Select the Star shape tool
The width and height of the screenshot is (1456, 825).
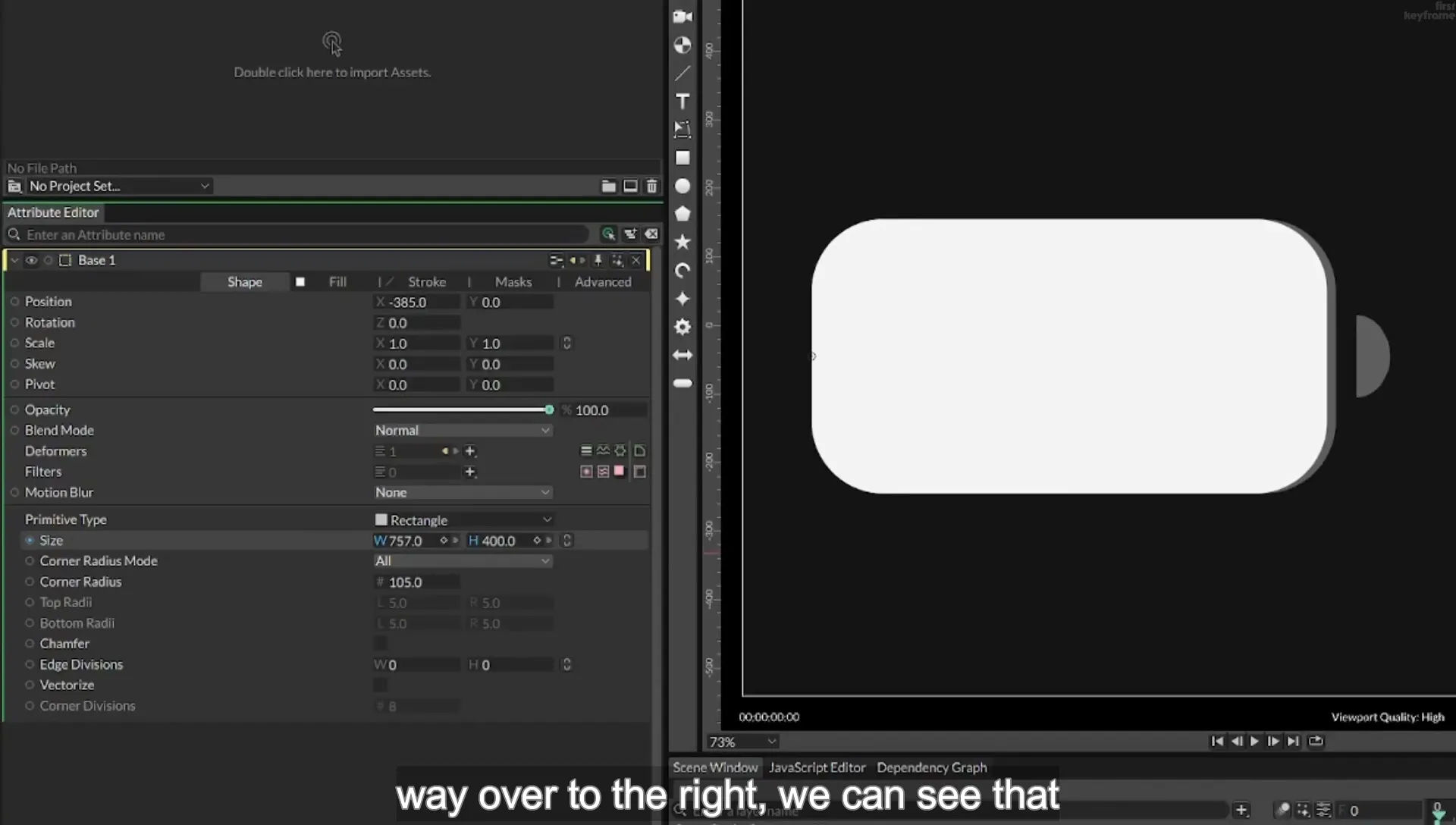(682, 242)
